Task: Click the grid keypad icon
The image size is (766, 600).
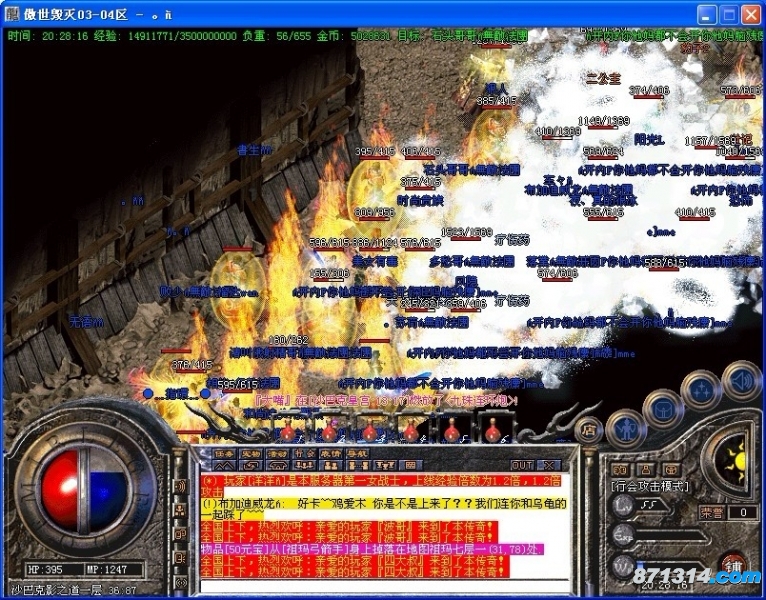Action: click(x=410, y=465)
